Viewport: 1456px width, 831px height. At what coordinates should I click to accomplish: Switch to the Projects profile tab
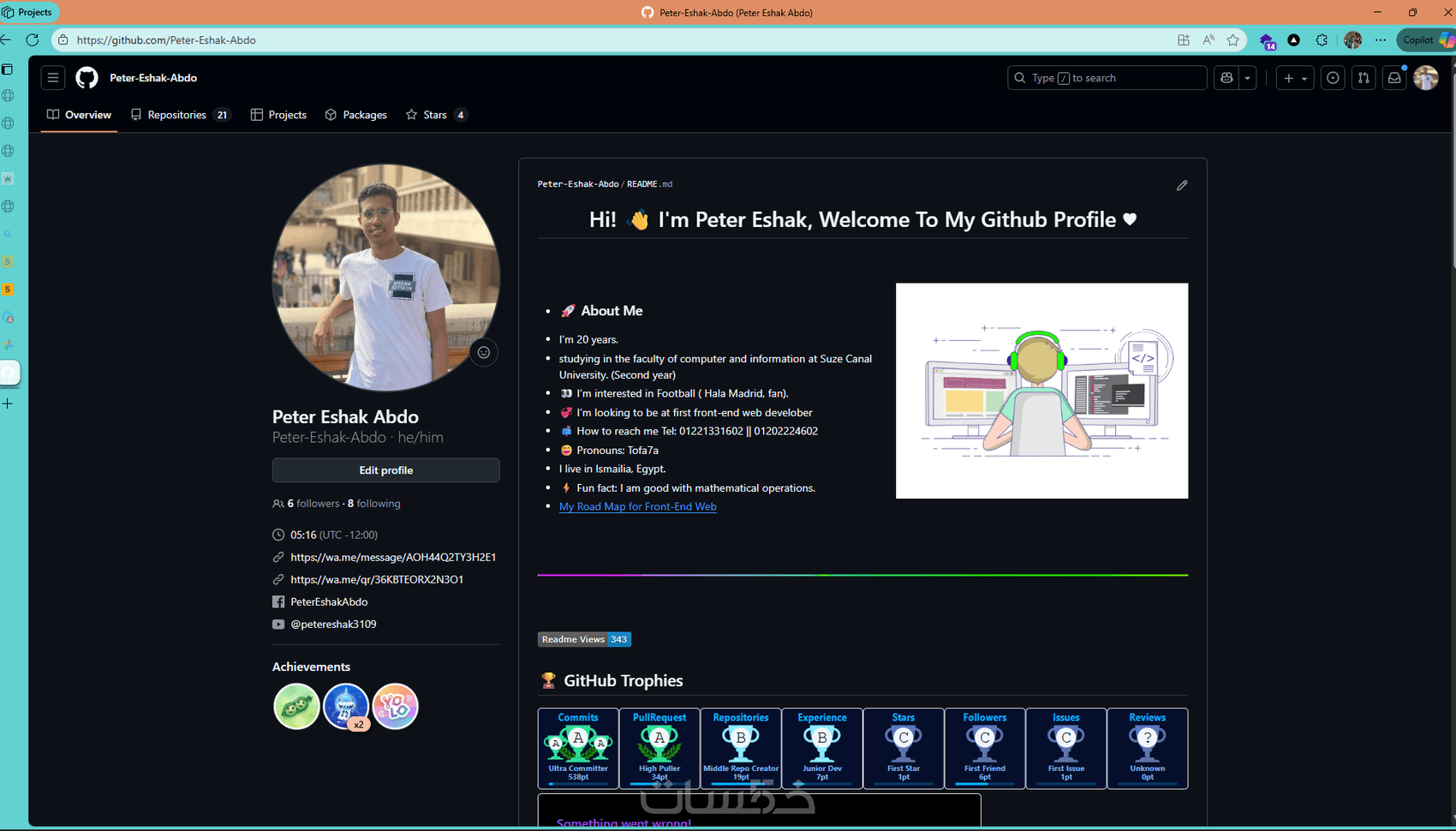pyautogui.click(x=278, y=115)
